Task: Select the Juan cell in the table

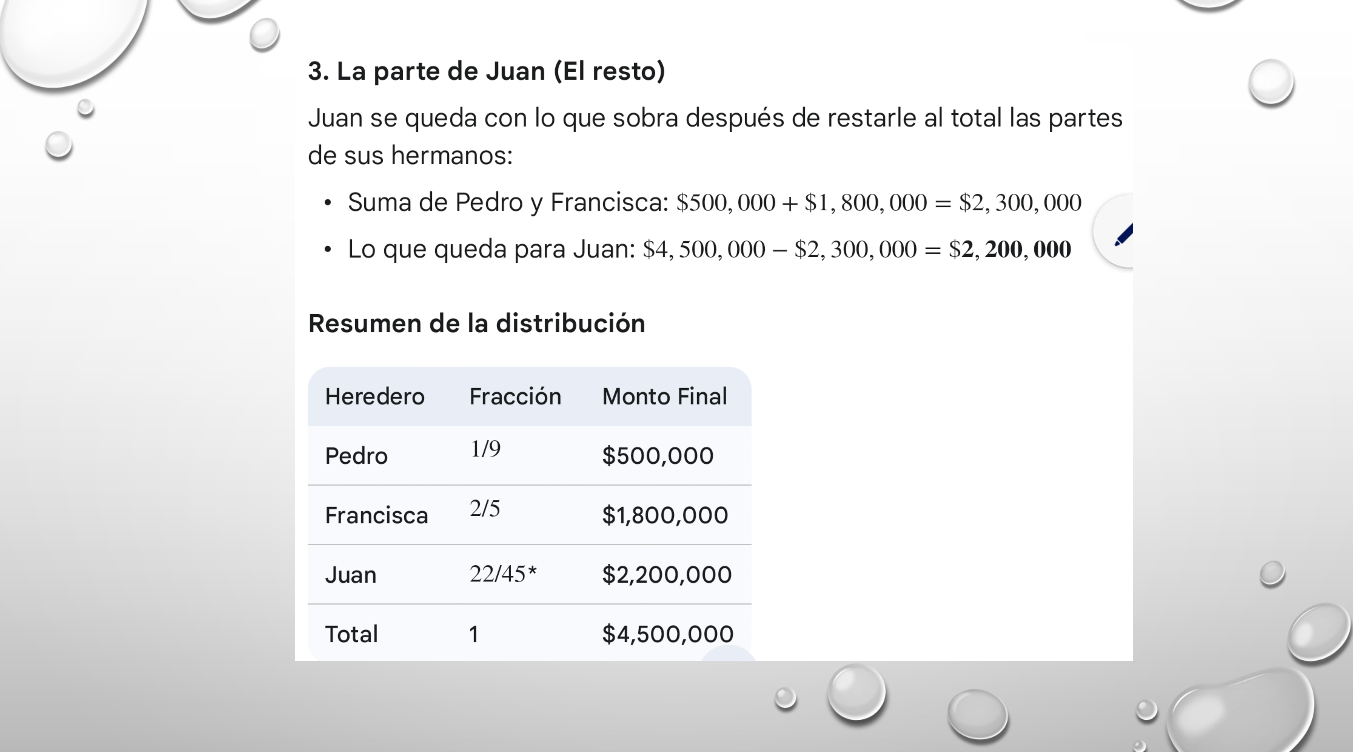Action: [x=351, y=575]
